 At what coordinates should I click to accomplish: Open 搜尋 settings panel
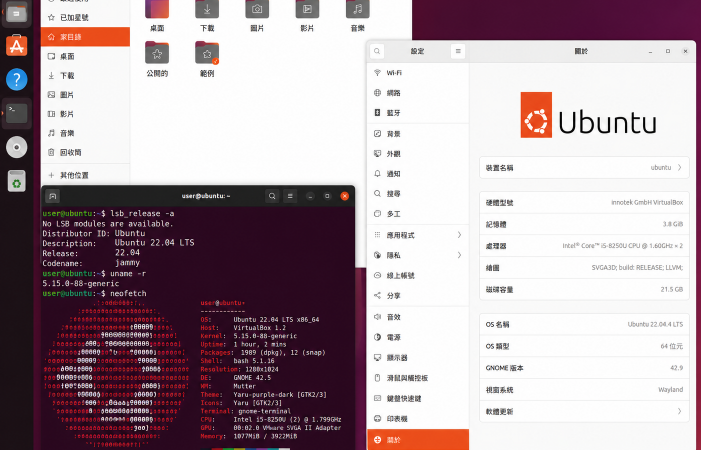tap(418, 193)
